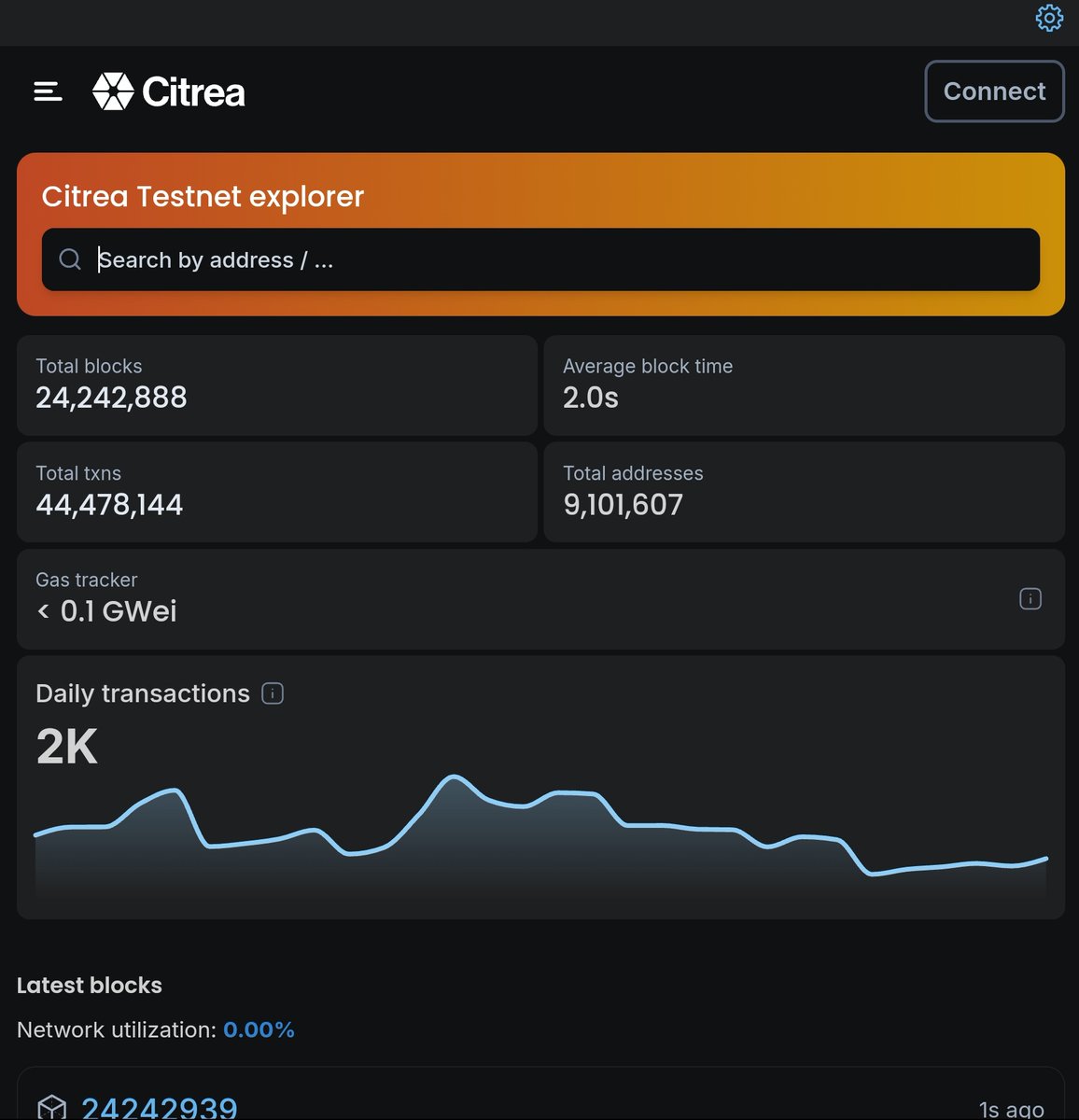This screenshot has width=1079, height=1120.
Task: Click the Daily transactions 2K chart
Action: [541, 831]
